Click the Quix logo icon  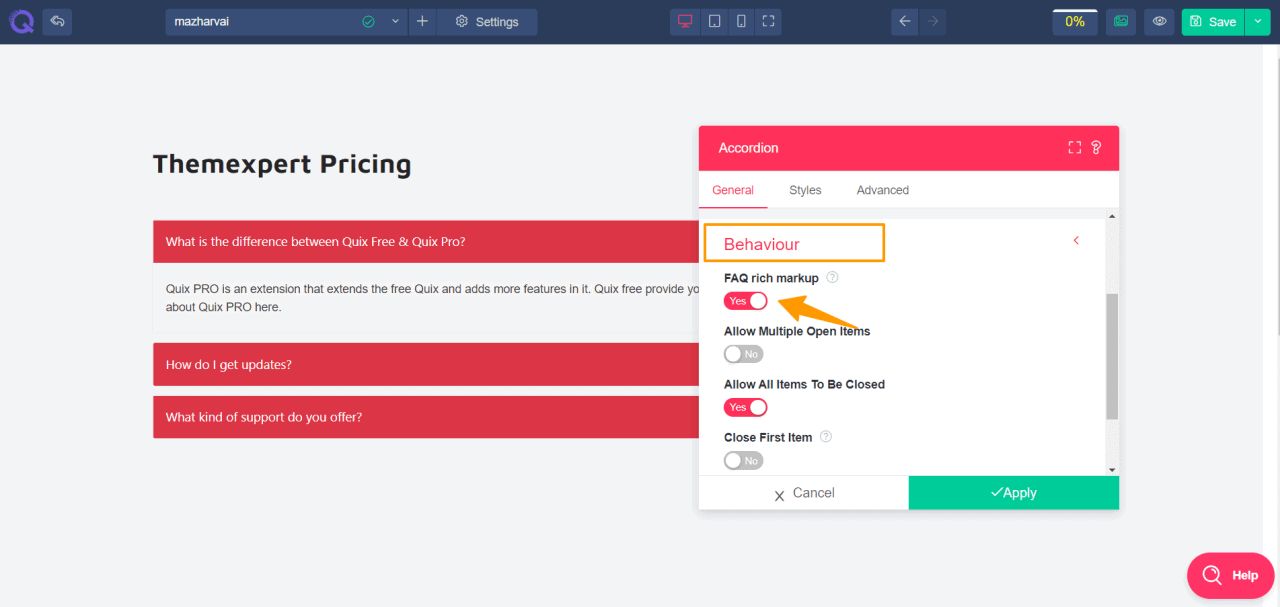pos(20,21)
